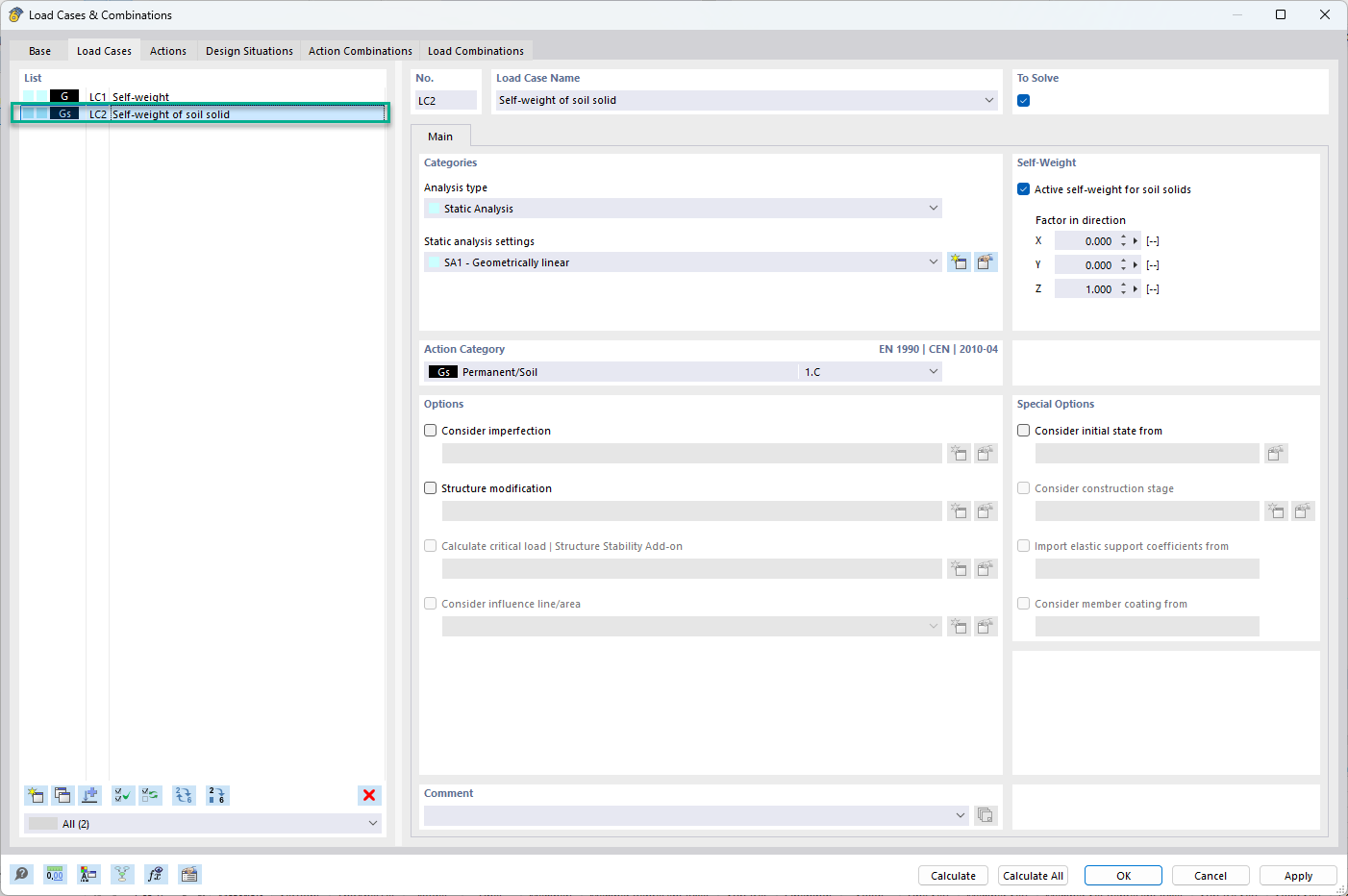Click the Calculate All button
The height and width of the screenshot is (896, 1348).
point(1033,876)
